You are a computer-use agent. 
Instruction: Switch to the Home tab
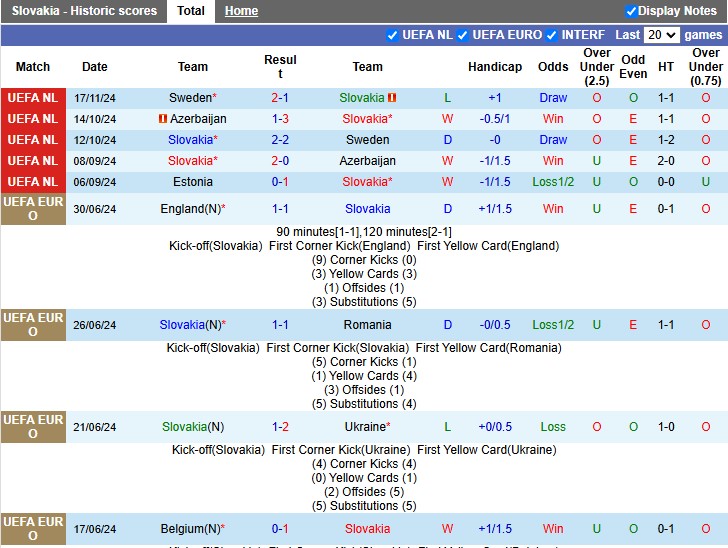coord(241,11)
